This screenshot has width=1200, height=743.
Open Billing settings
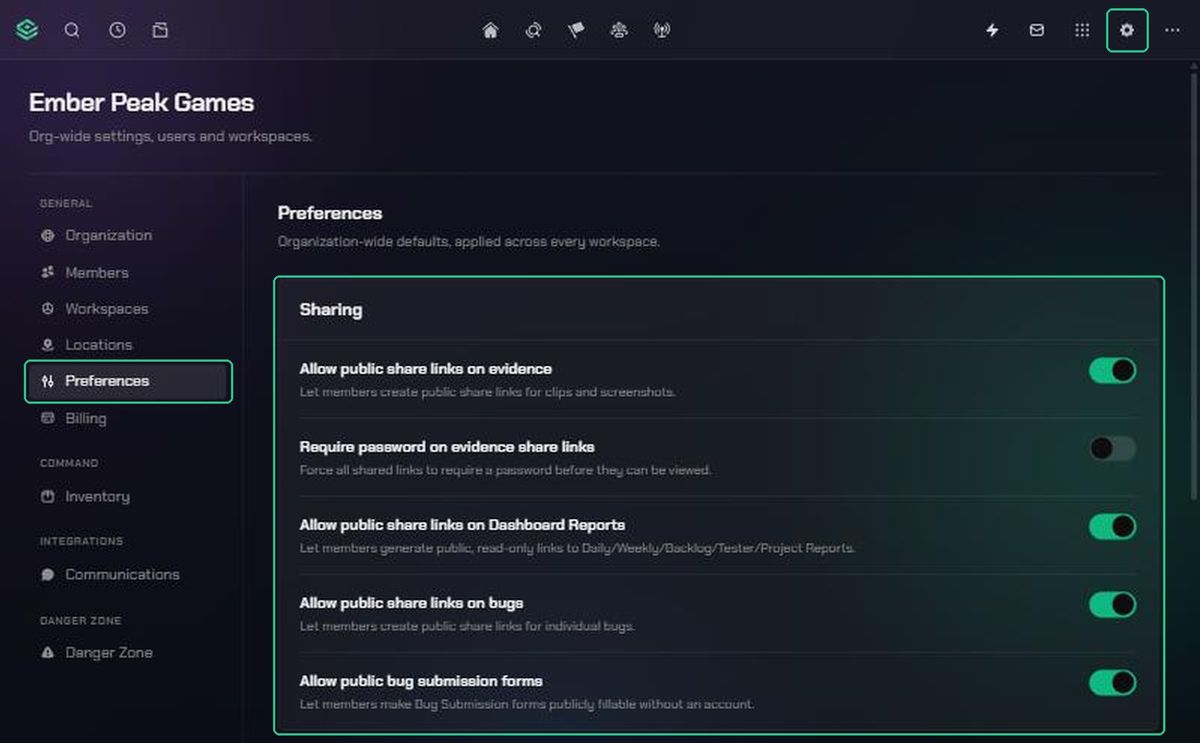[x=129, y=418]
